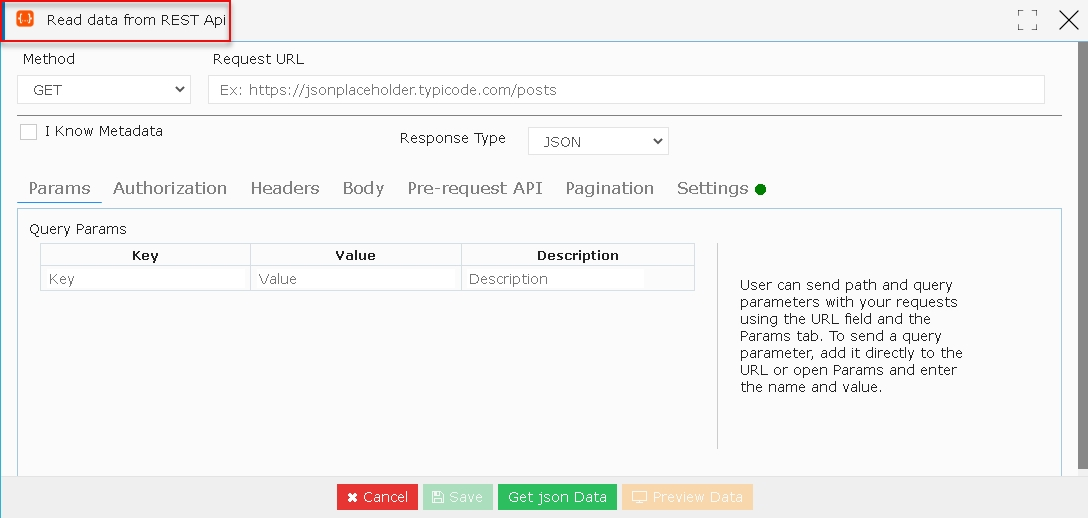The image size is (1088, 518).
Task: Expand the Response Type JSON dropdown
Action: [598, 141]
